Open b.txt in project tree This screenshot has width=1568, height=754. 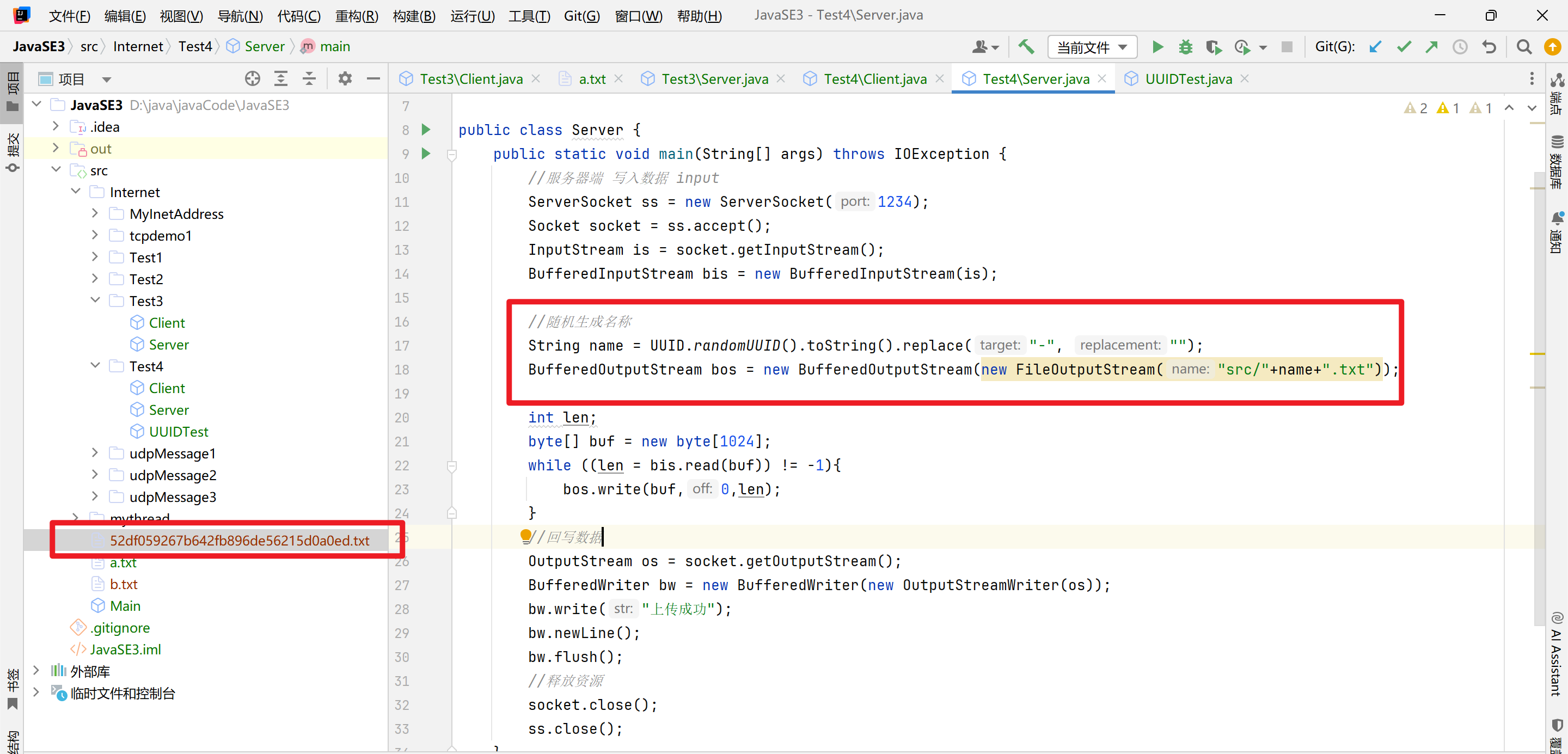pyautogui.click(x=124, y=584)
